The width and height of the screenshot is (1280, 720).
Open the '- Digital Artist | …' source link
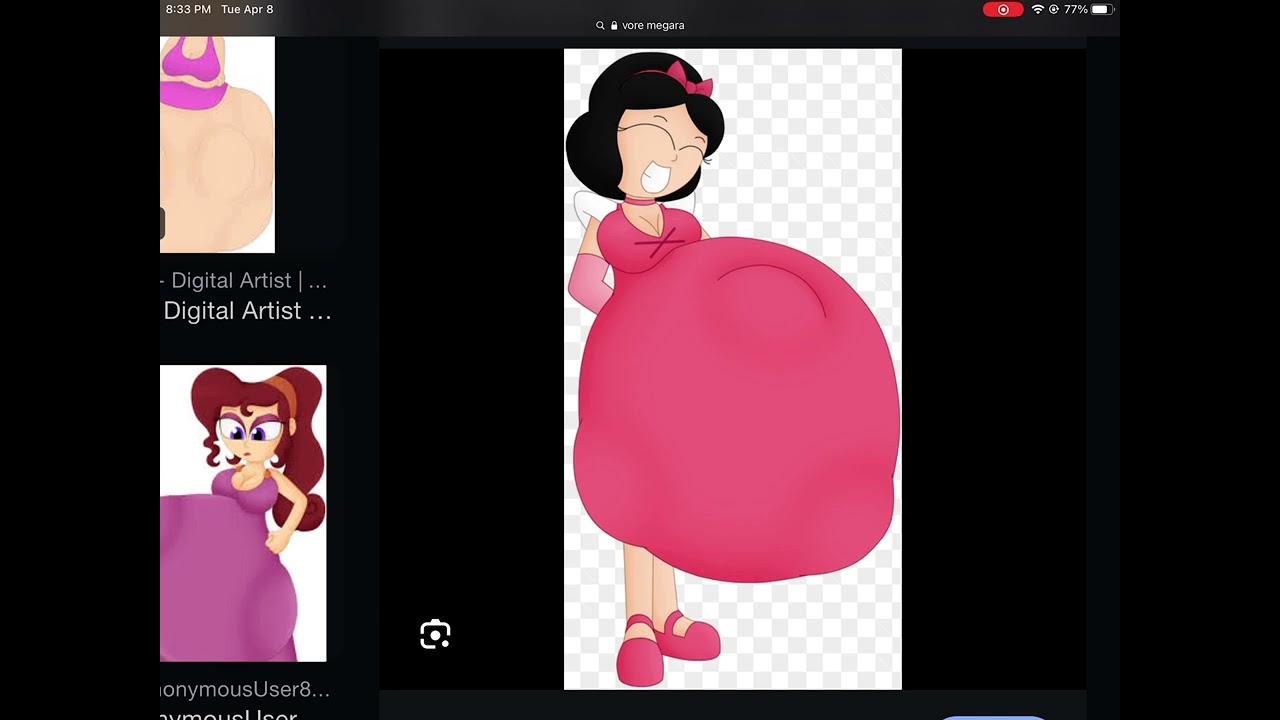243,281
